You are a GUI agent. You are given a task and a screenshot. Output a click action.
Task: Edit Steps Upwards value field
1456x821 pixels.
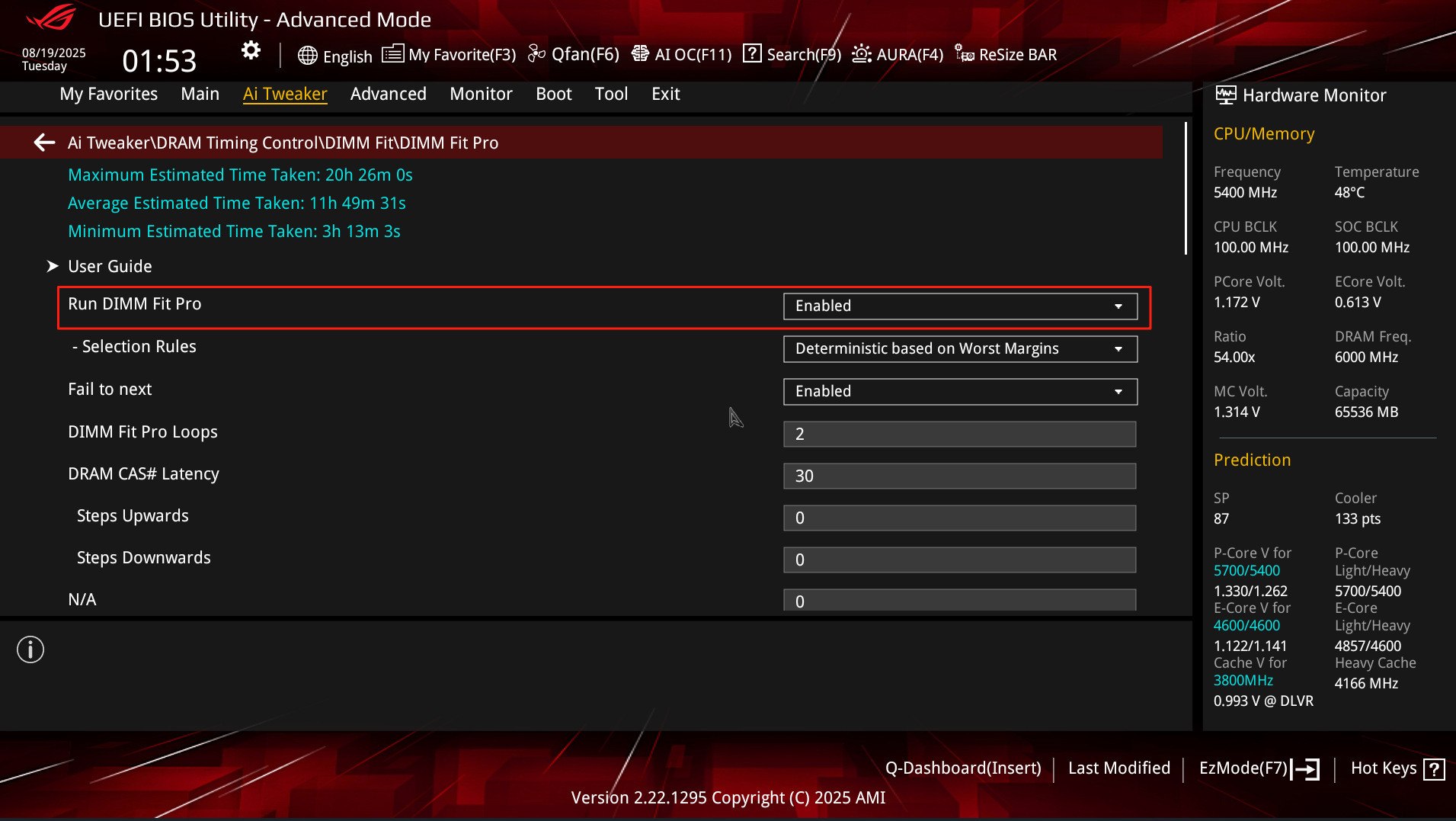(x=960, y=518)
